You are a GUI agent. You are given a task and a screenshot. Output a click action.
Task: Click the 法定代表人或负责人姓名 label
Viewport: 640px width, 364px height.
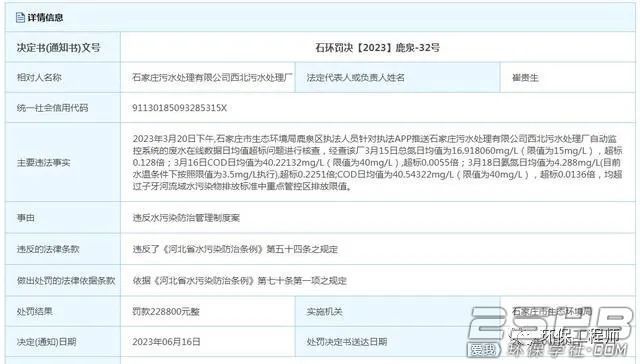[356, 78]
